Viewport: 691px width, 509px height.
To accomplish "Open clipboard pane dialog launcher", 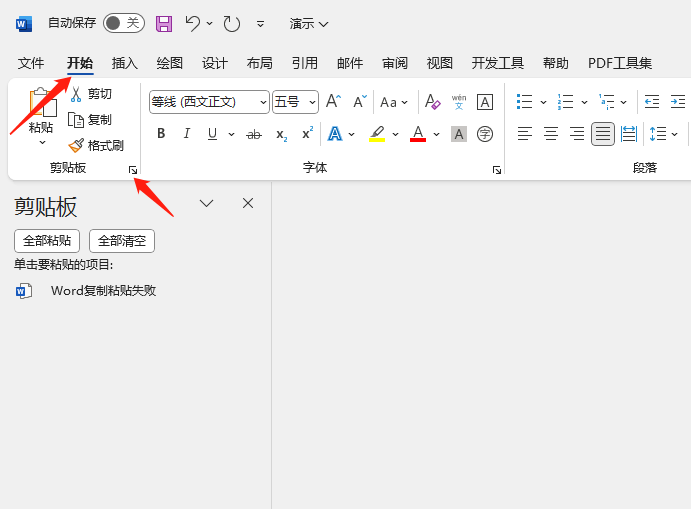I will tap(133, 170).
